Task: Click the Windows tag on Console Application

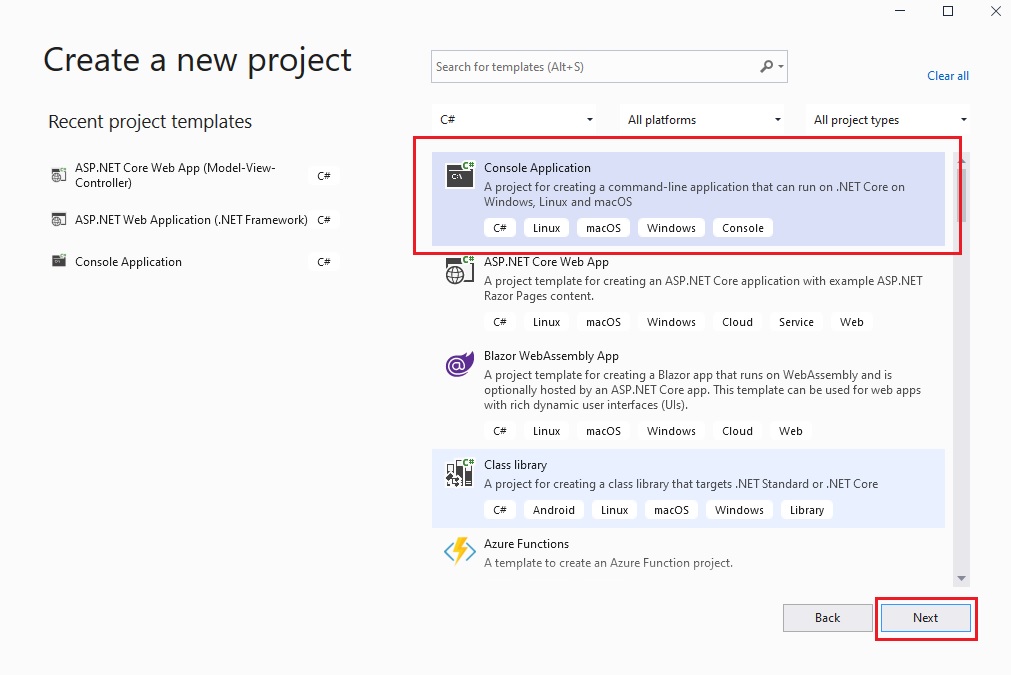Action: (x=671, y=228)
